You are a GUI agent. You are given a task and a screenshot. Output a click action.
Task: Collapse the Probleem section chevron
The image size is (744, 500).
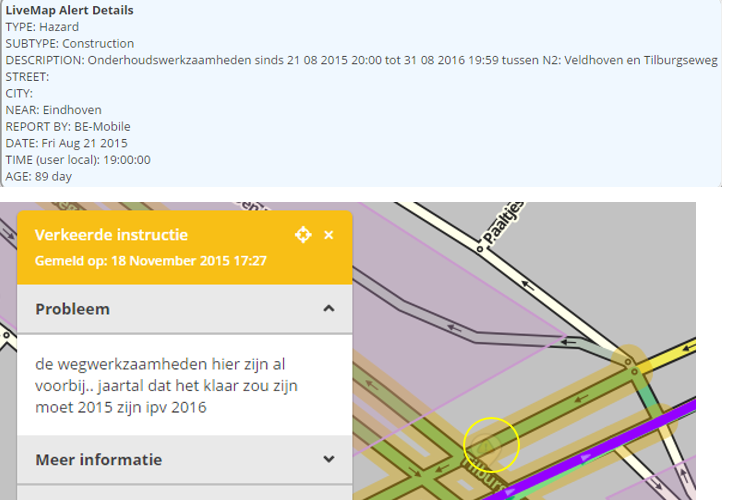pyautogui.click(x=328, y=309)
